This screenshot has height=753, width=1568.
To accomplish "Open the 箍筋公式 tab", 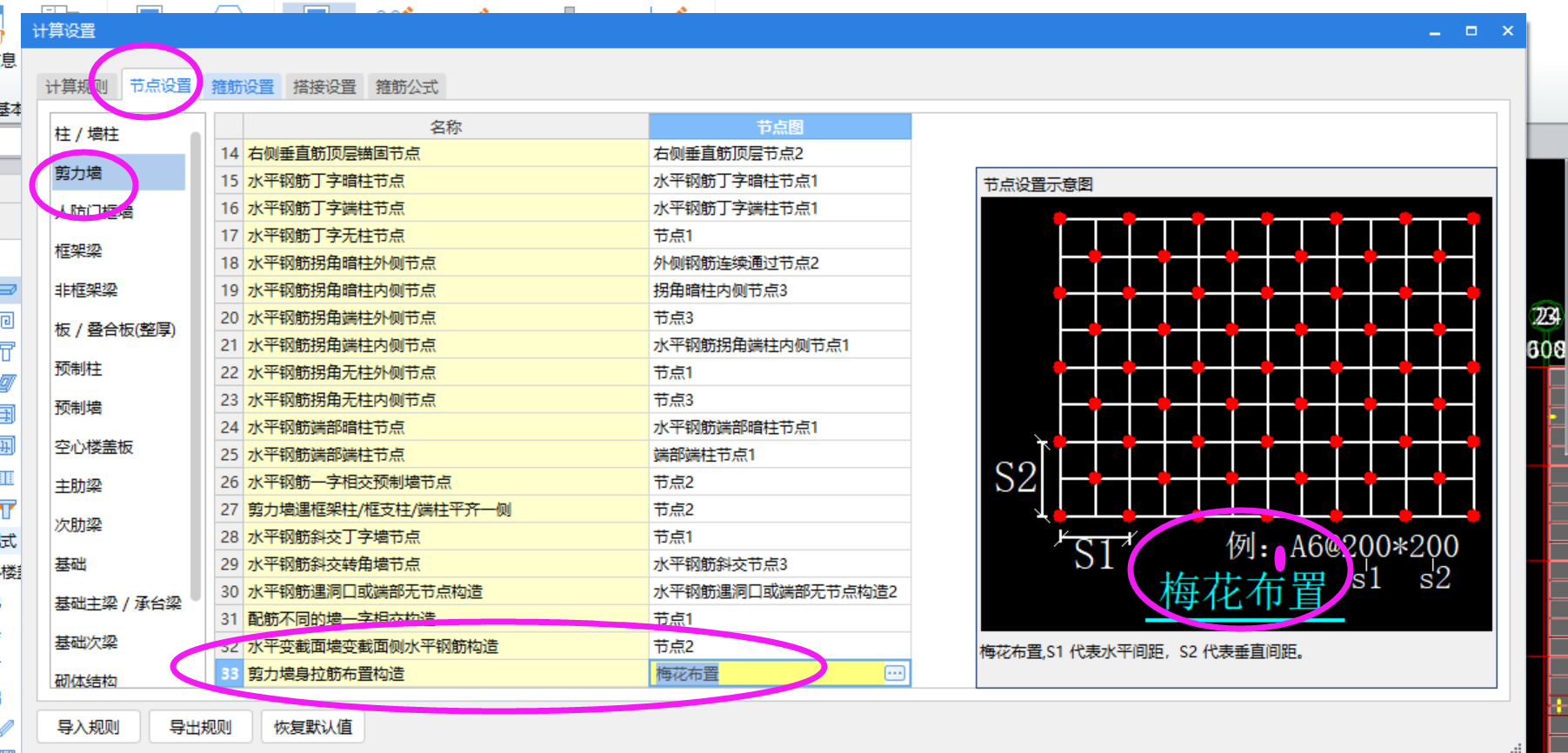I will pos(406,86).
